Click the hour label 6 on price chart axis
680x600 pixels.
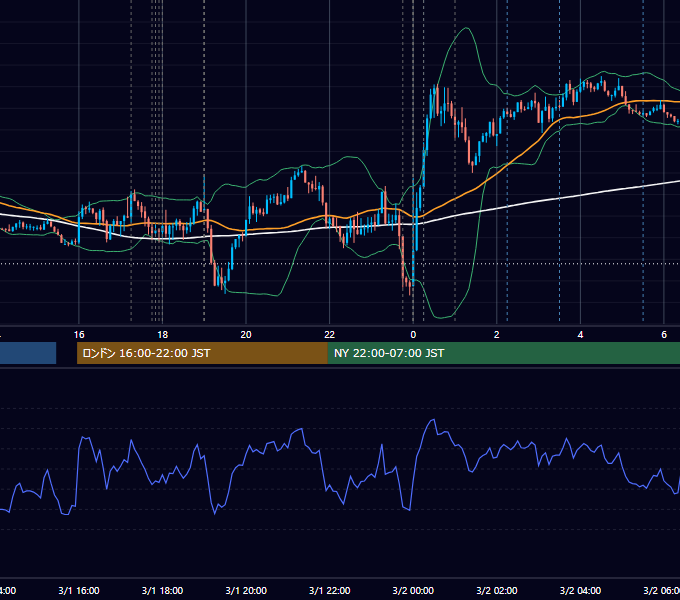tap(664, 335)
